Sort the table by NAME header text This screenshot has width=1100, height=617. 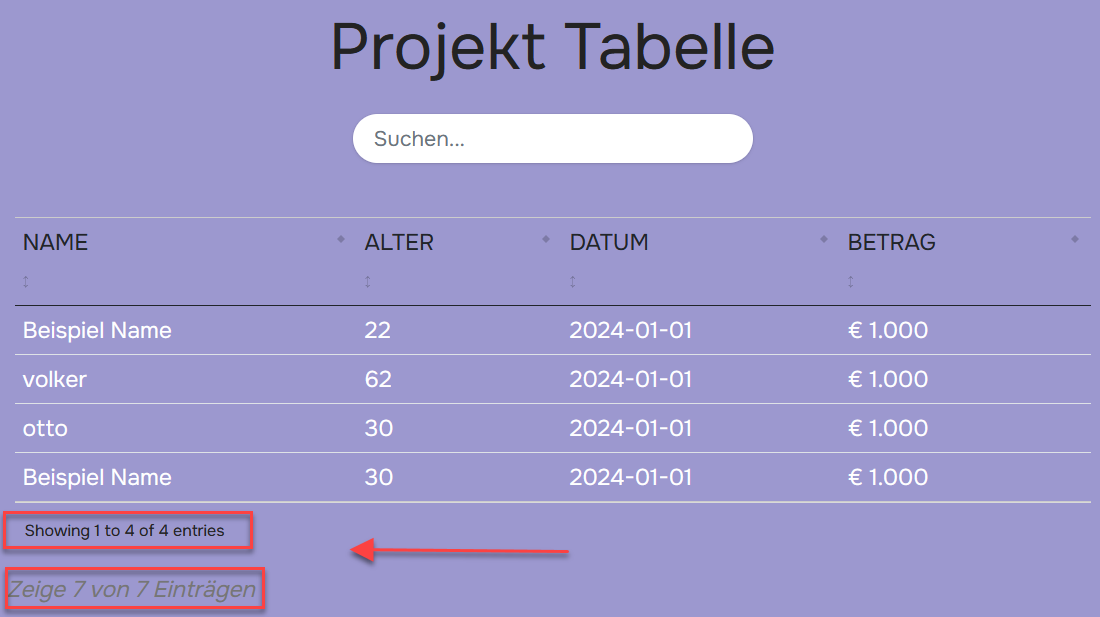click(x=56, y=242)
